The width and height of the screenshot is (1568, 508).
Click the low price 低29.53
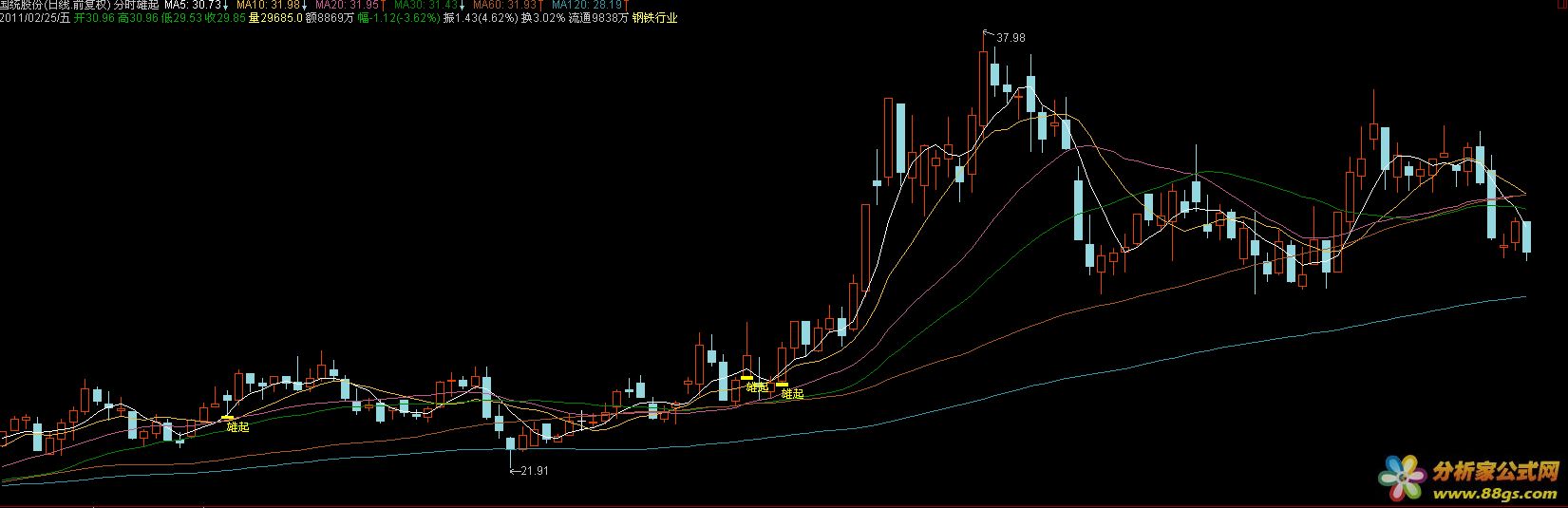[x=181, y=18]
